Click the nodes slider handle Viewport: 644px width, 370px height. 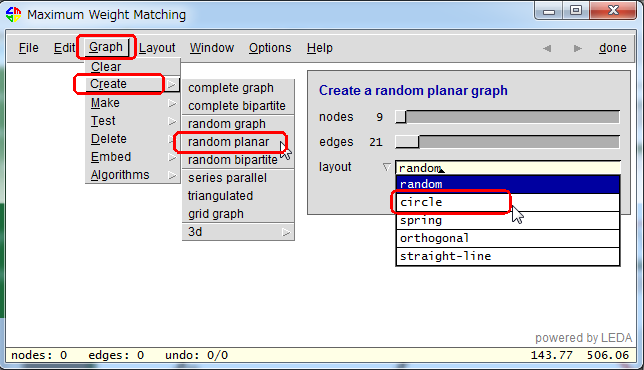pos(401,117)
